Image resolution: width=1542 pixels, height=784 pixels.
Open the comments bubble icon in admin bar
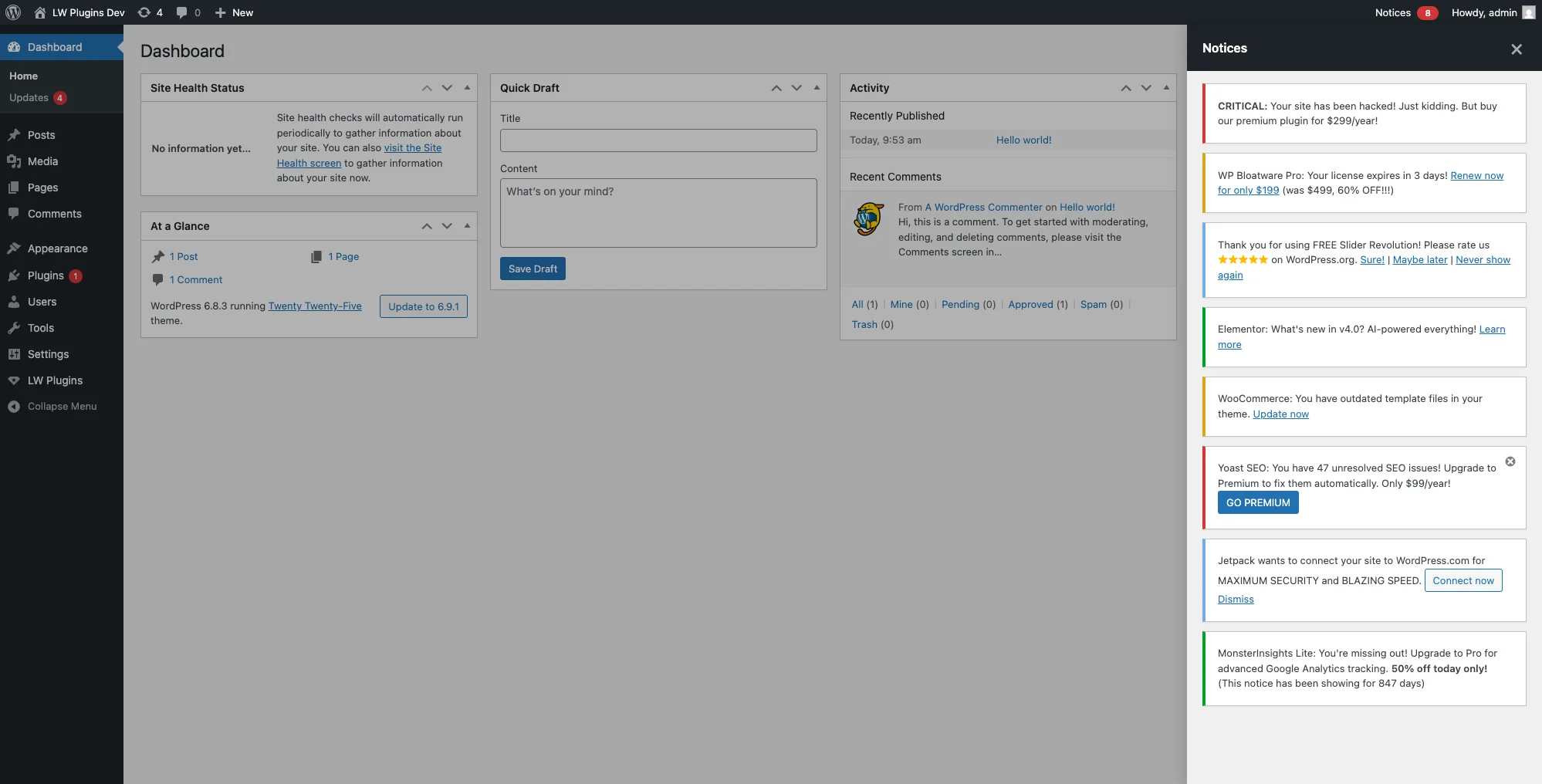pos(182,12)
